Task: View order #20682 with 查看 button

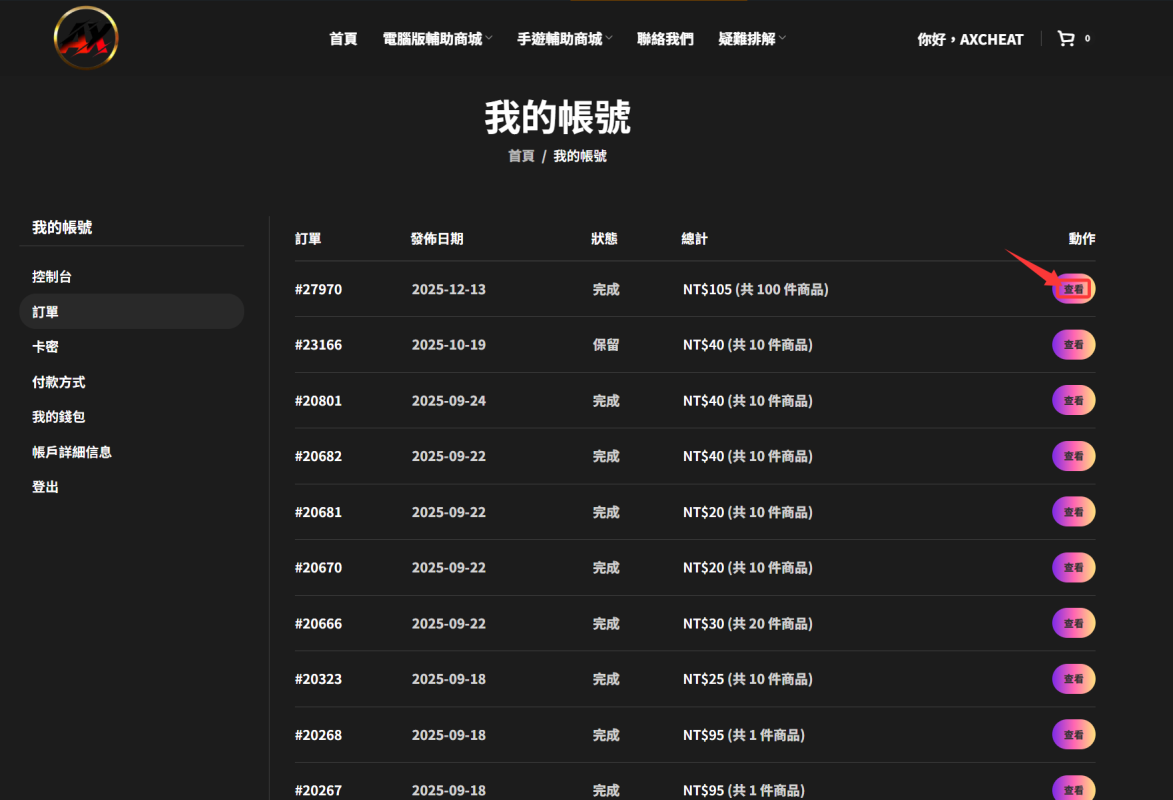Action: pos(1074,456)
